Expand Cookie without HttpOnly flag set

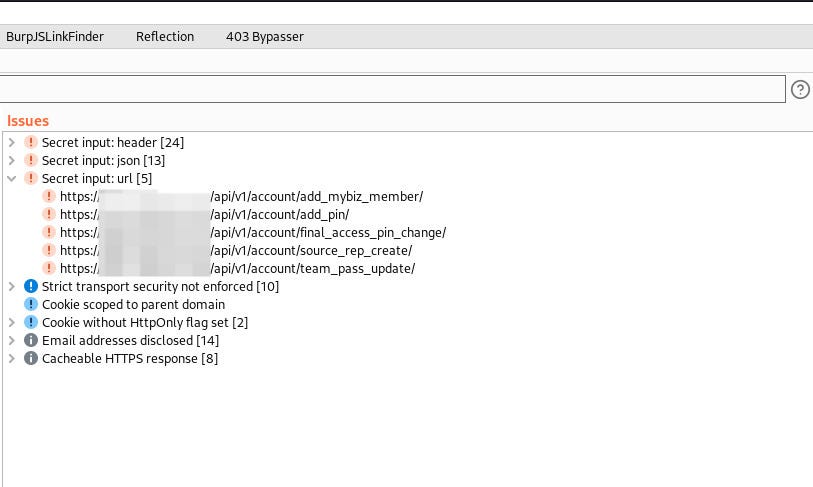click(x=12, y=322)
